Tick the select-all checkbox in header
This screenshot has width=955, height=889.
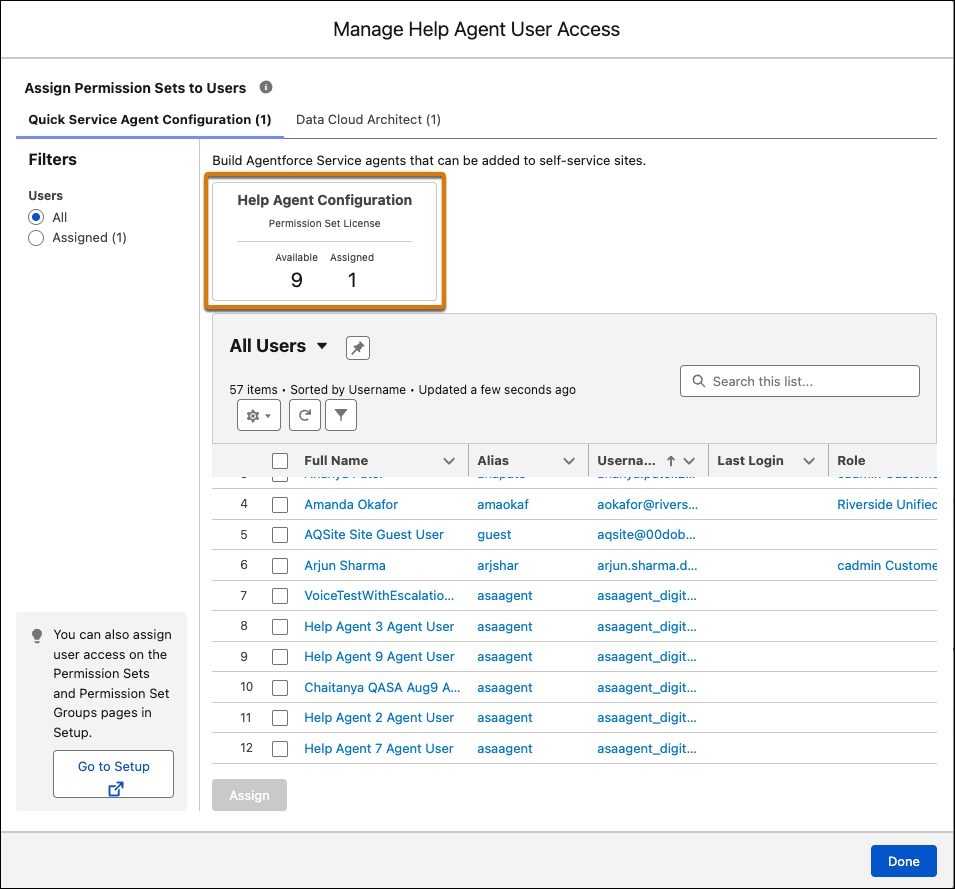tap(280, 461)
